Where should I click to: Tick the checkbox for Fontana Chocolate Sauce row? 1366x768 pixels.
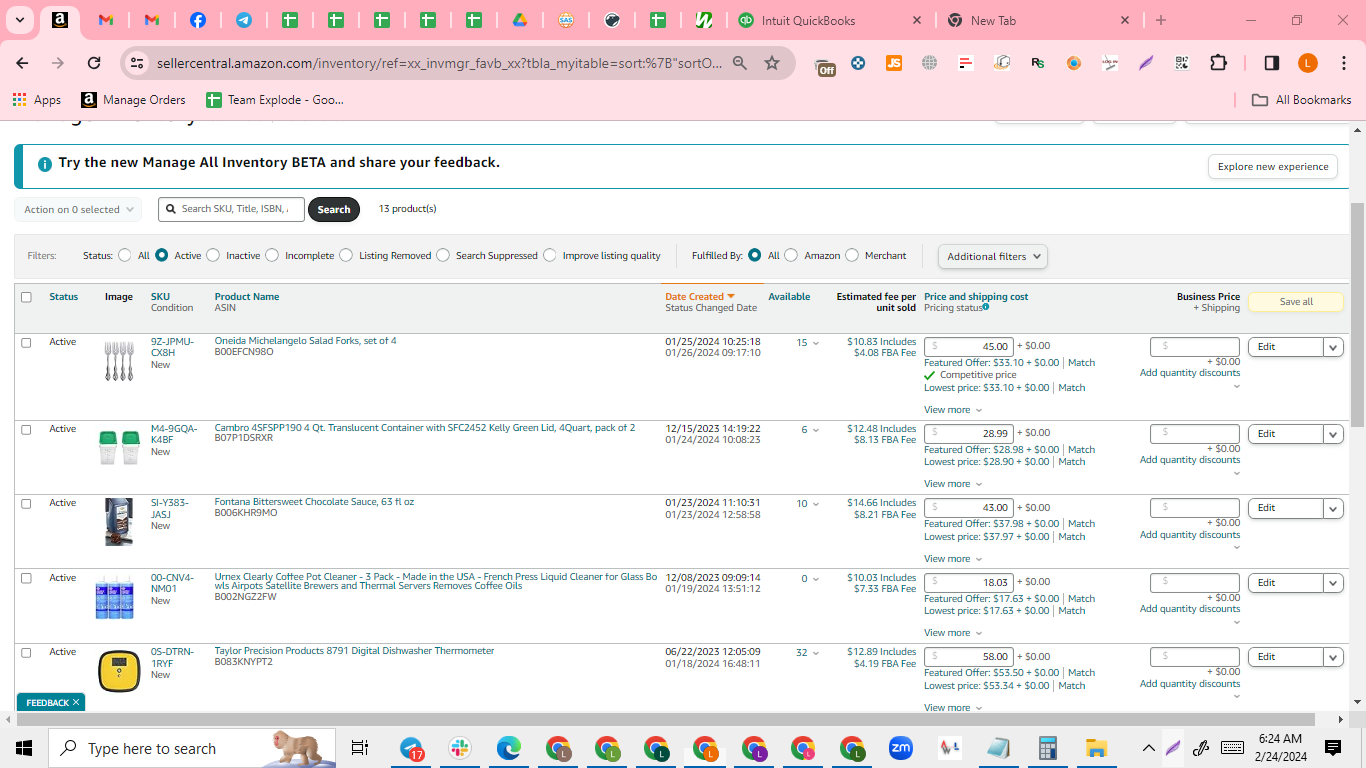(x=26, y=504)
